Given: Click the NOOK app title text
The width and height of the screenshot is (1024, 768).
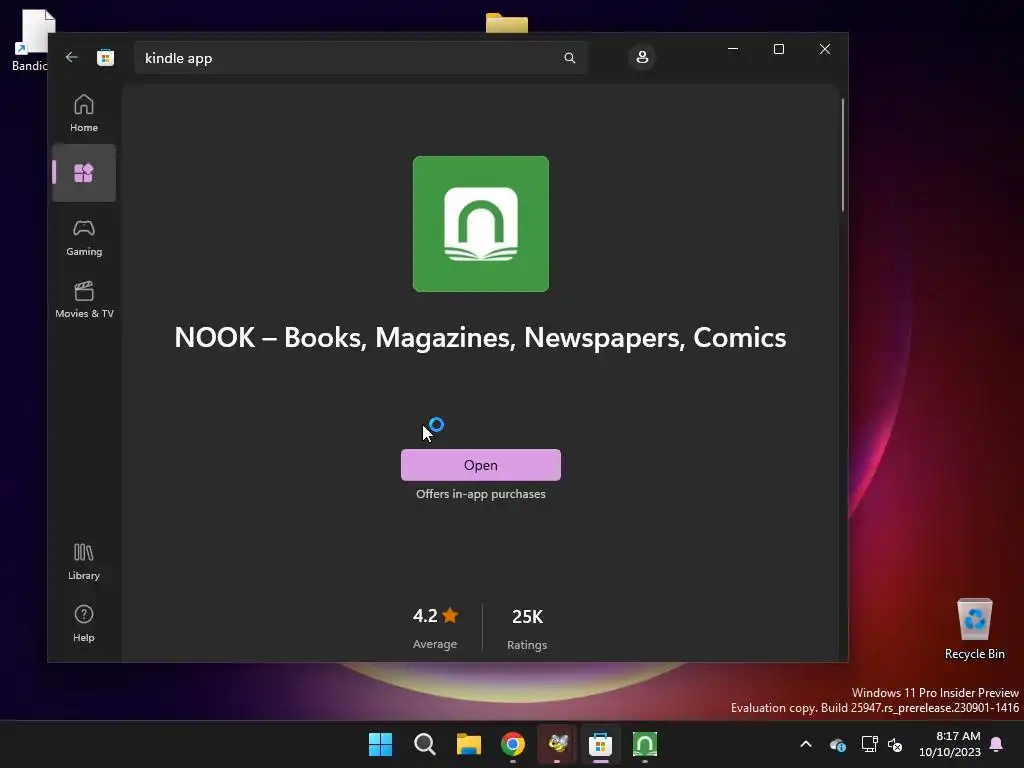Looking at the screenshot, I should 480,338.
